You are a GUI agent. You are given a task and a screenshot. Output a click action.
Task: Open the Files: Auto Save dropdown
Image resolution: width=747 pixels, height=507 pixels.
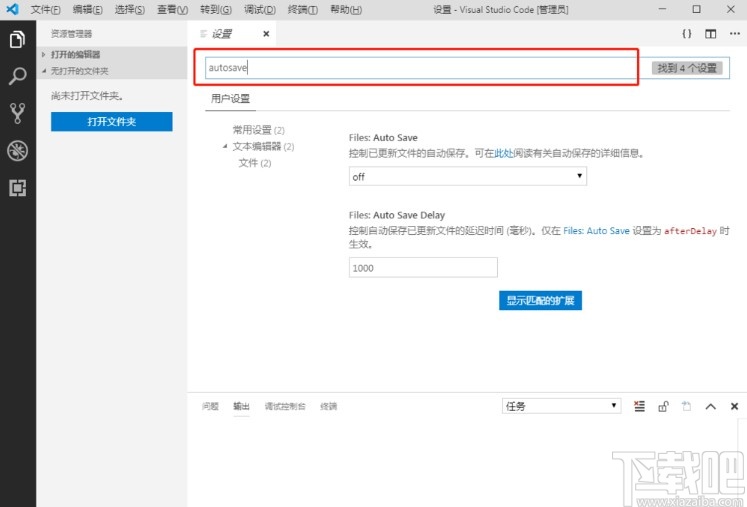point(468,176)
